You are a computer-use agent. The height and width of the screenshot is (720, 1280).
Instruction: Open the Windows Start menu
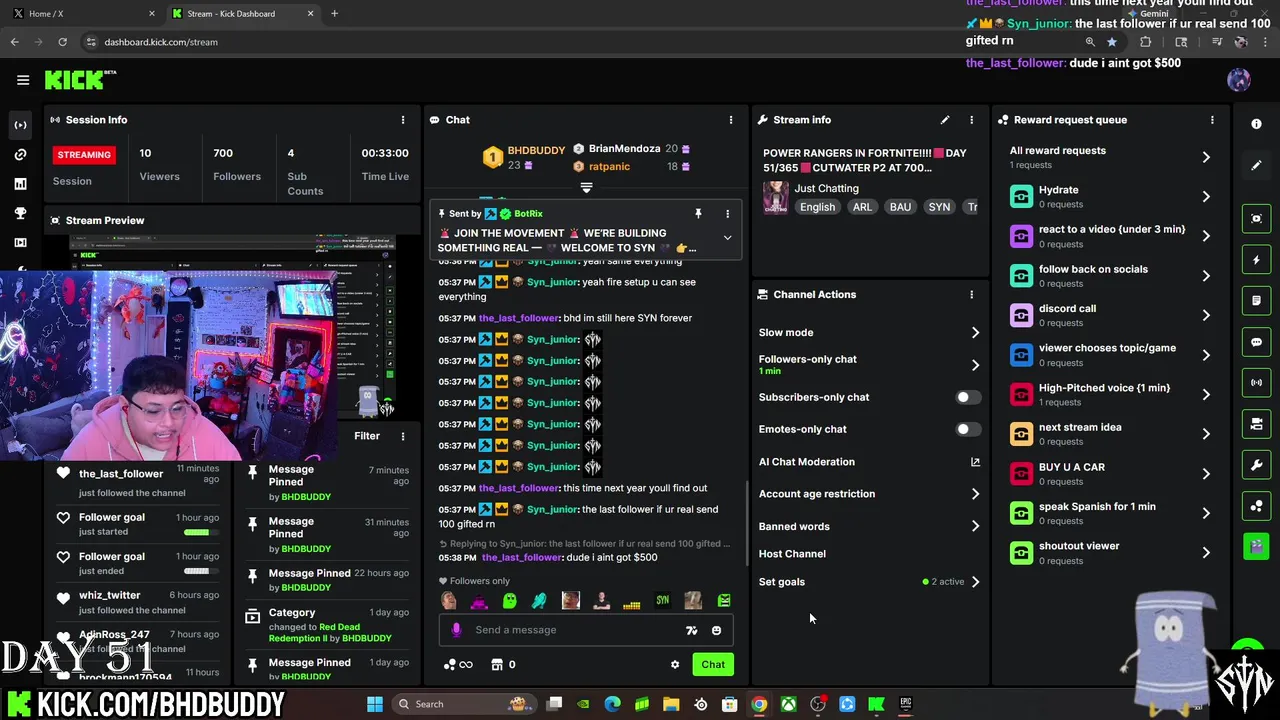(x=375, y=704)
